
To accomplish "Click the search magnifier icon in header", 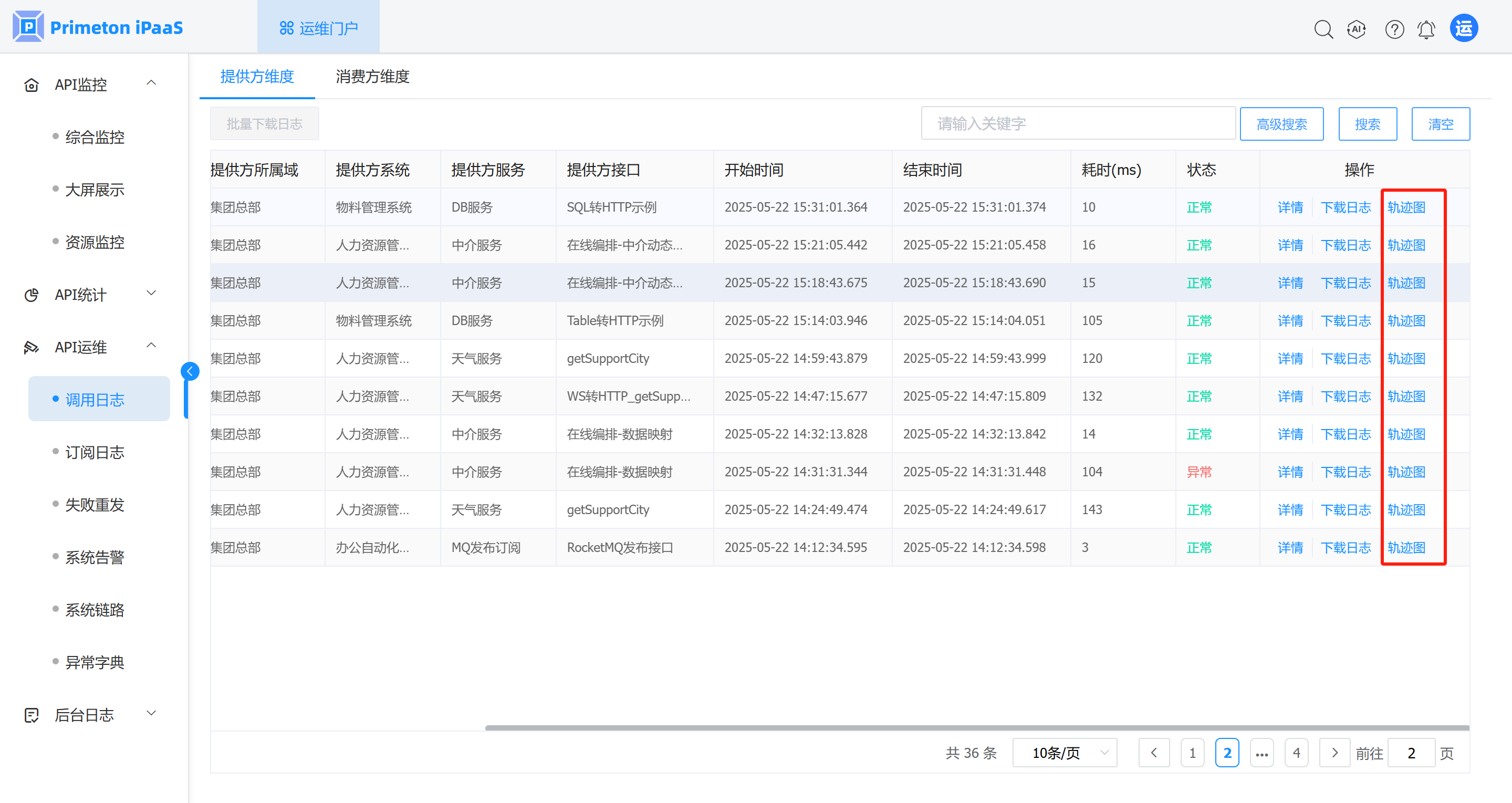I will coord(1323,29).
